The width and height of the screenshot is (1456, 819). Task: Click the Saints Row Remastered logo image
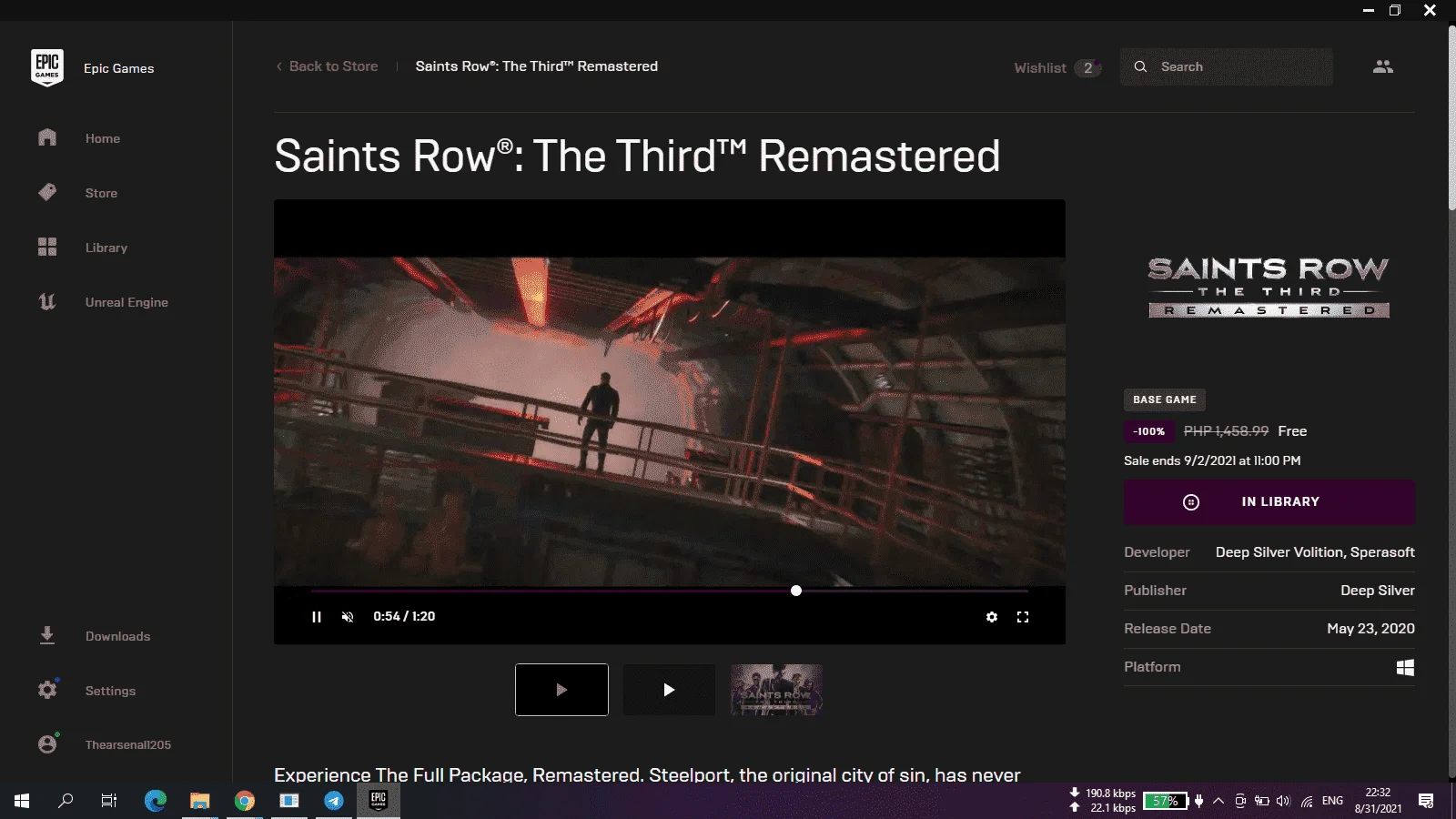coord(1269,287)
